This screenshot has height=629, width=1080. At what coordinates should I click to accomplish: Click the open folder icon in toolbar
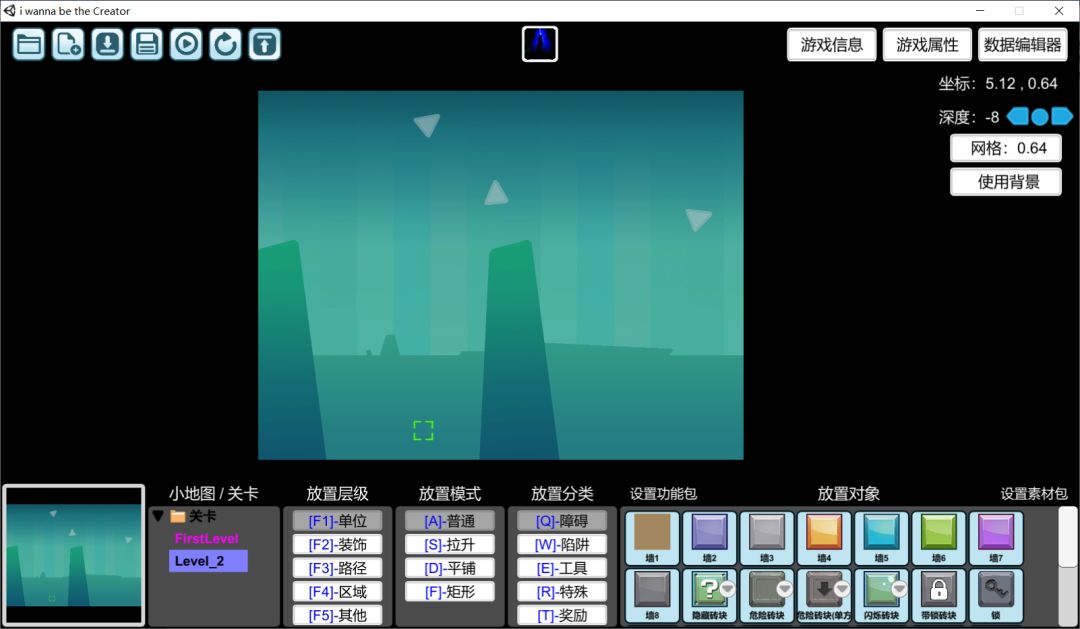pos(28,44)
